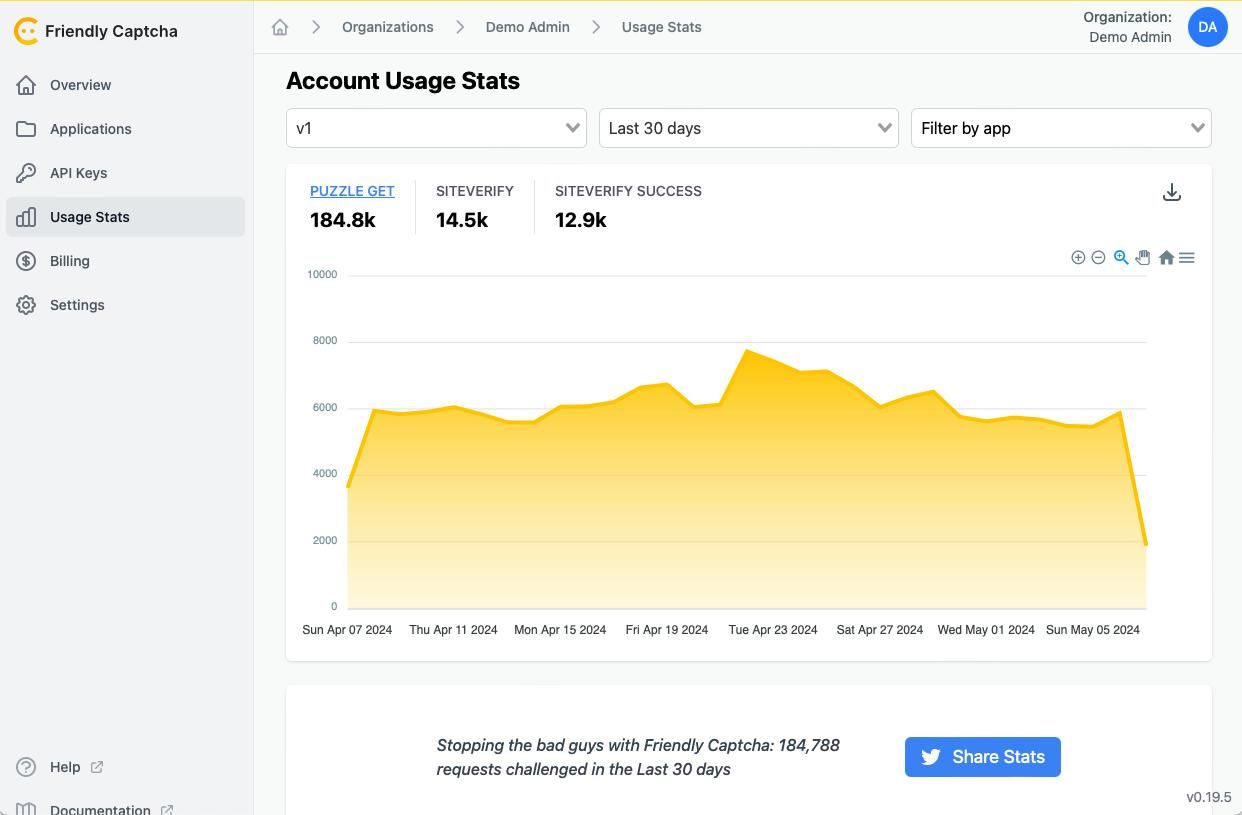Click the 14.5k siteverify value
Image resolution: width=1242 pixels, height=815 pixels.
pos(462,220)
